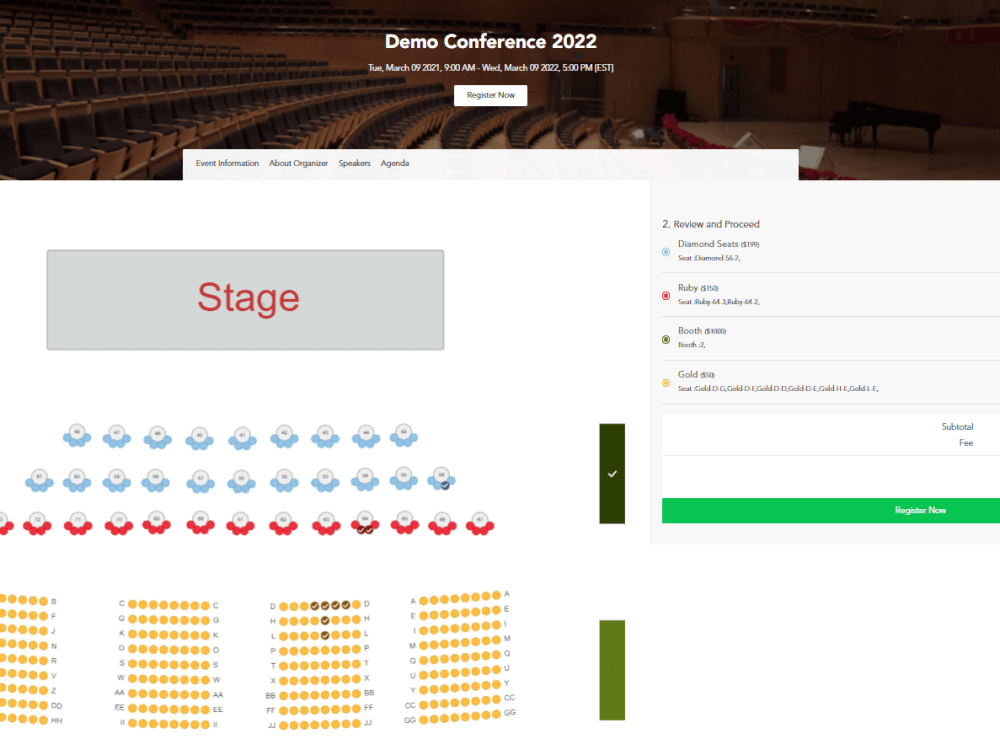Select Ruby table 69

click(156, 522)
